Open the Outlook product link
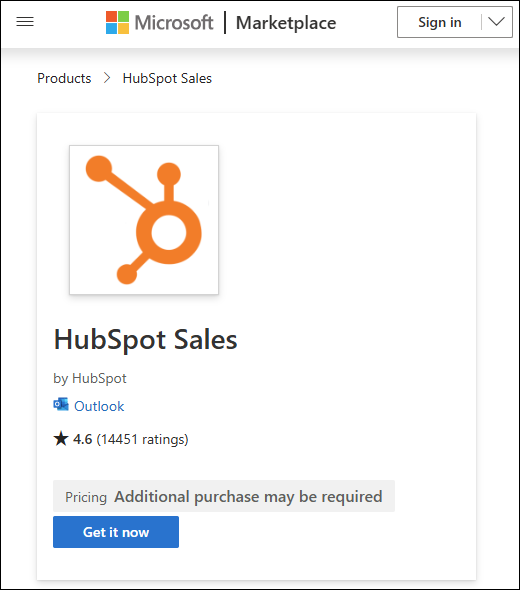Image resolution: width=520 pixels, height=590 pixels. pos(99,406)
